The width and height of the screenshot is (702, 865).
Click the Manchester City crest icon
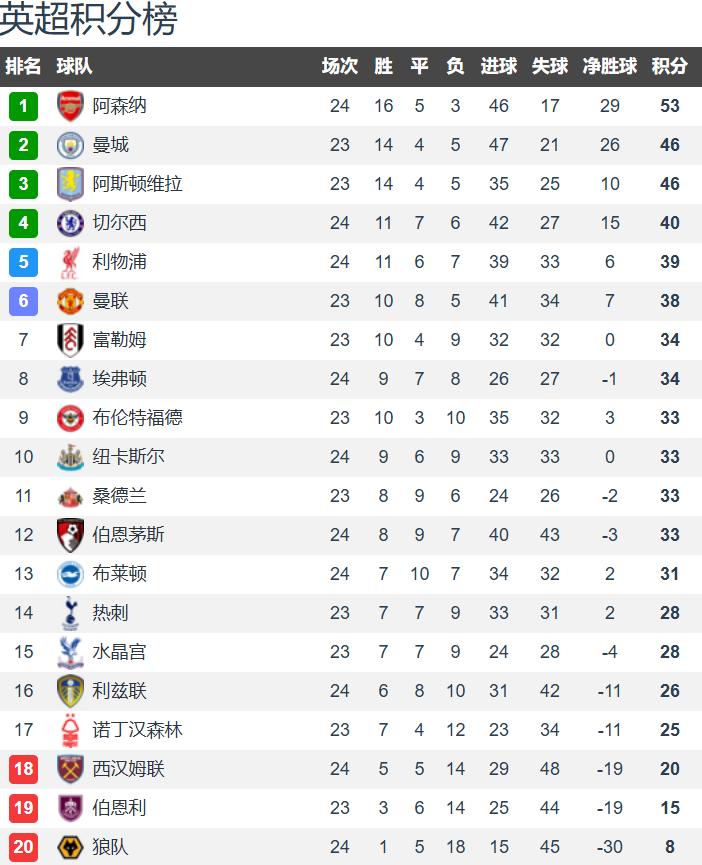(x=70, y=145)
